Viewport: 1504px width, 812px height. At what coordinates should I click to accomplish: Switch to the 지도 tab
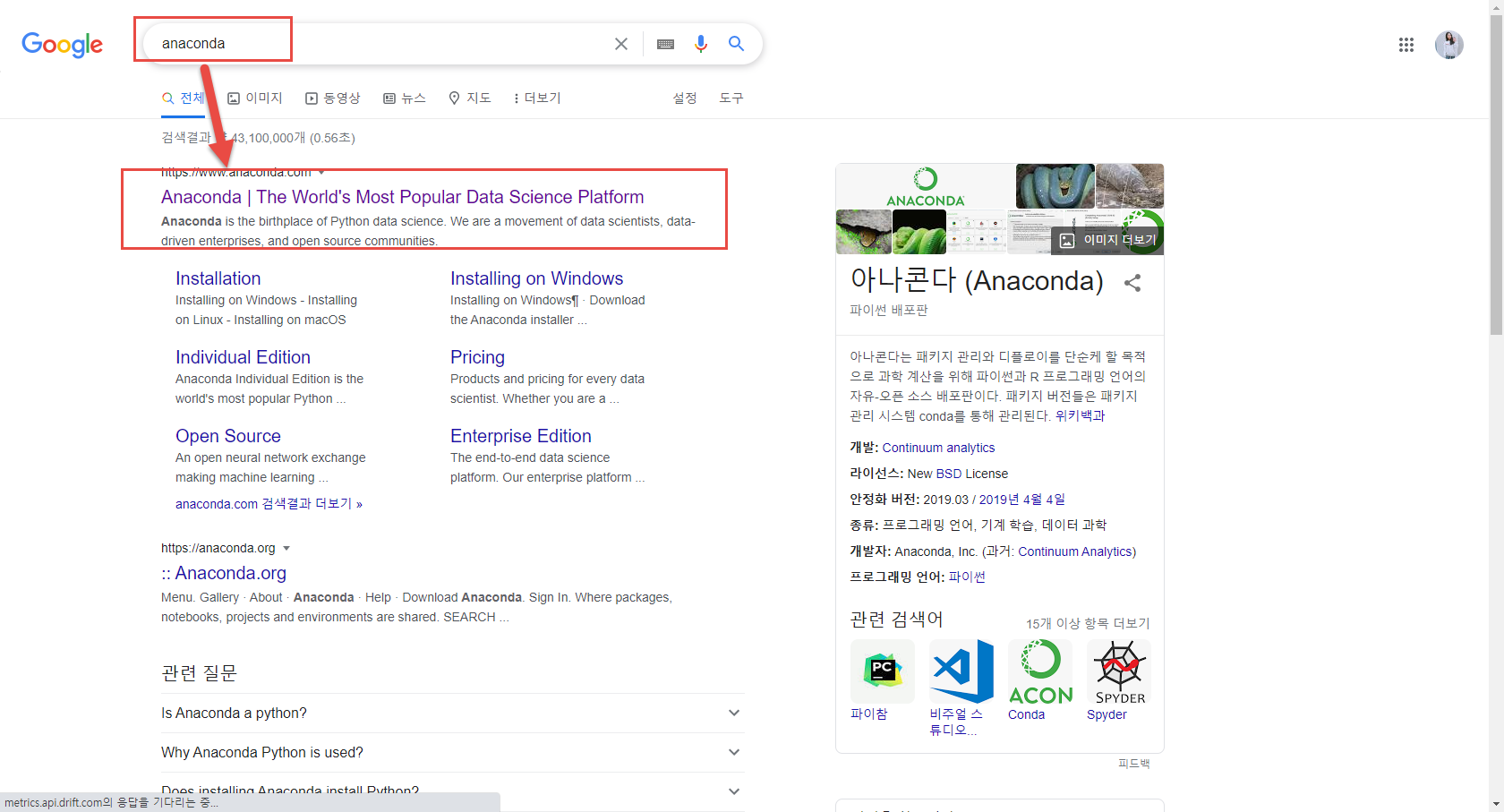(470, 98)
